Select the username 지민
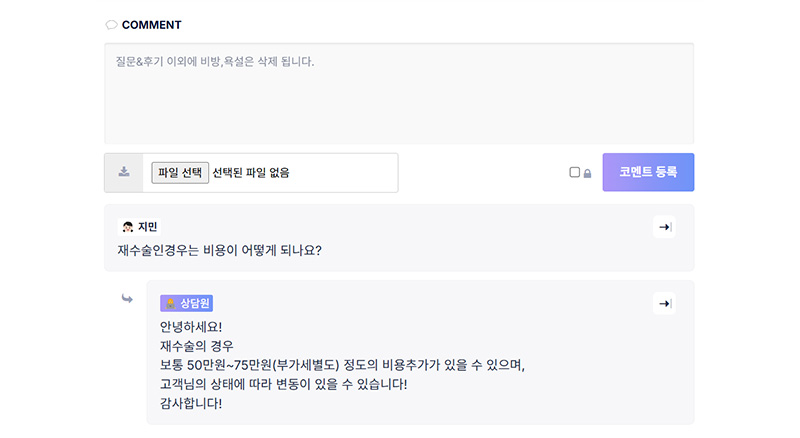Viewport: 800px width, 438px height. point(147,227)
